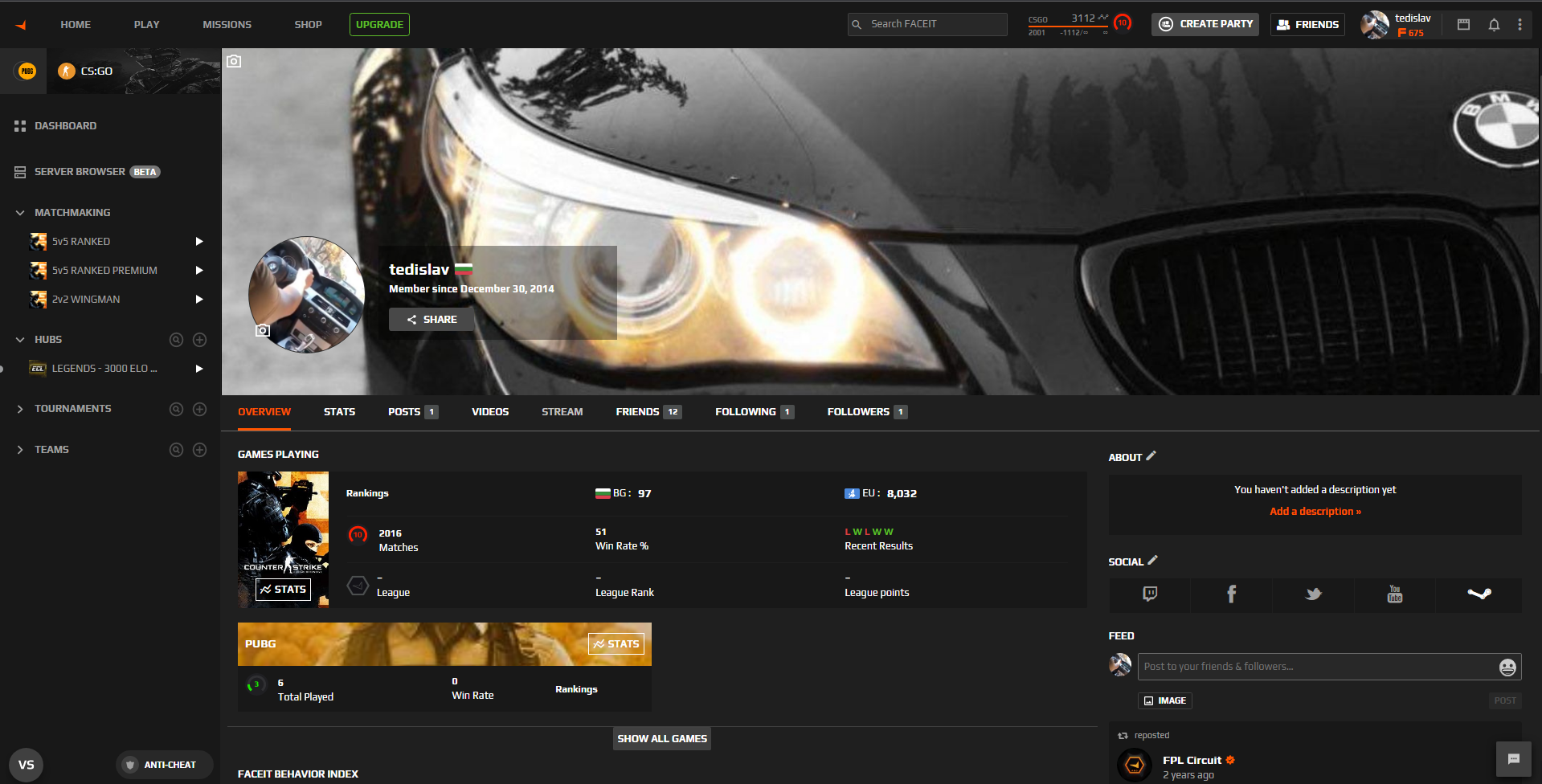Click the Twitter social icon
Viewport: 1542px width, 784px height.
click(1314, 594)
